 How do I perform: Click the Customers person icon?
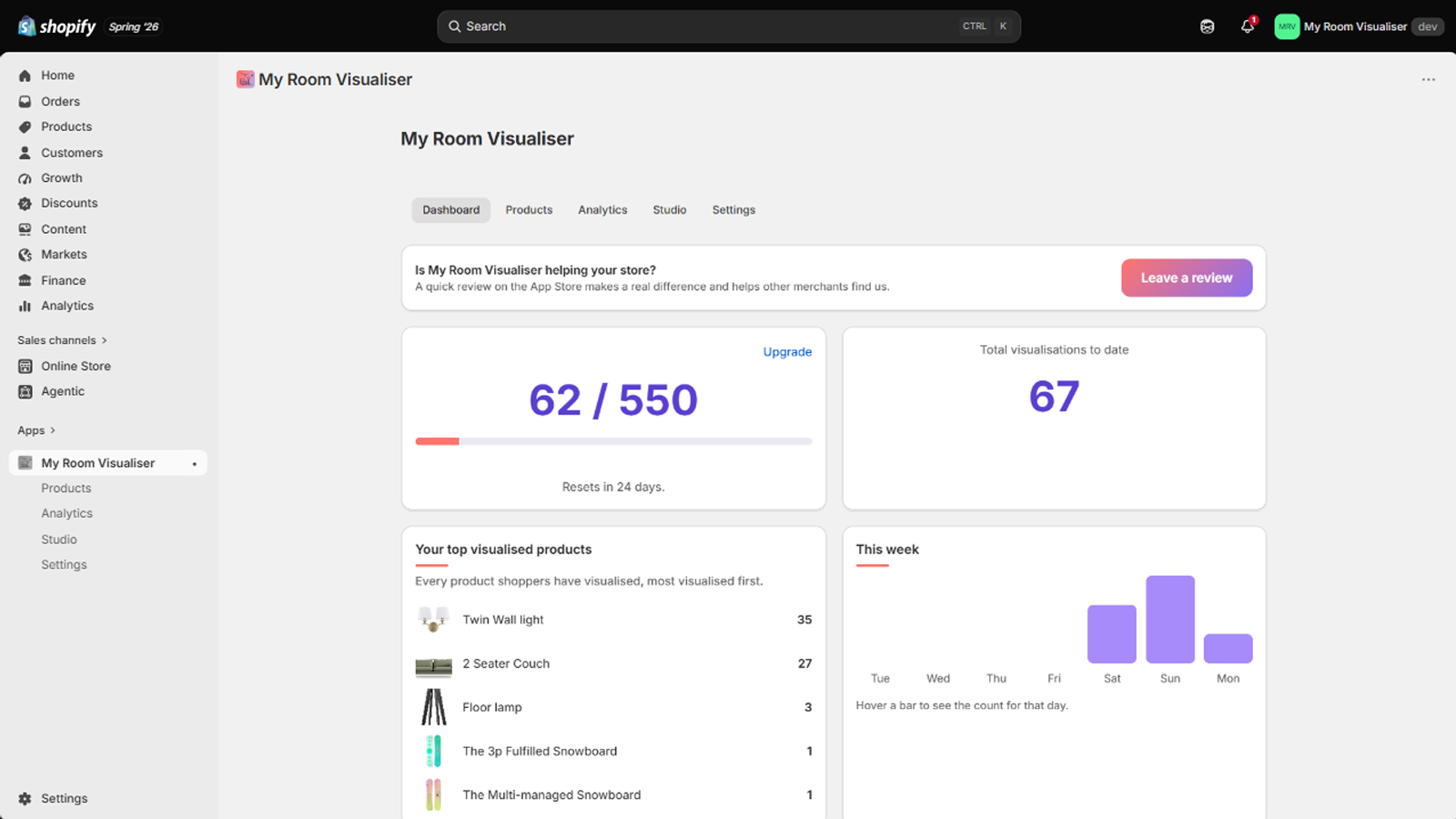click(25, 153)
